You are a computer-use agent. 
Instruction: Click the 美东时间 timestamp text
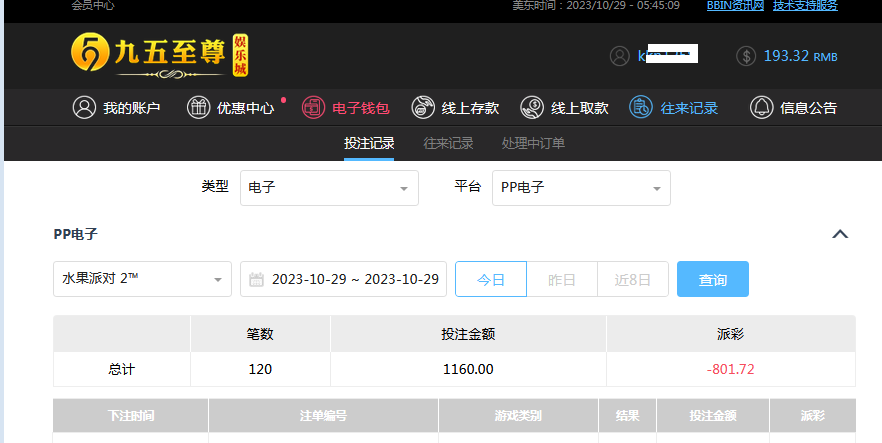pyautogui.click(x=596, y=6)
